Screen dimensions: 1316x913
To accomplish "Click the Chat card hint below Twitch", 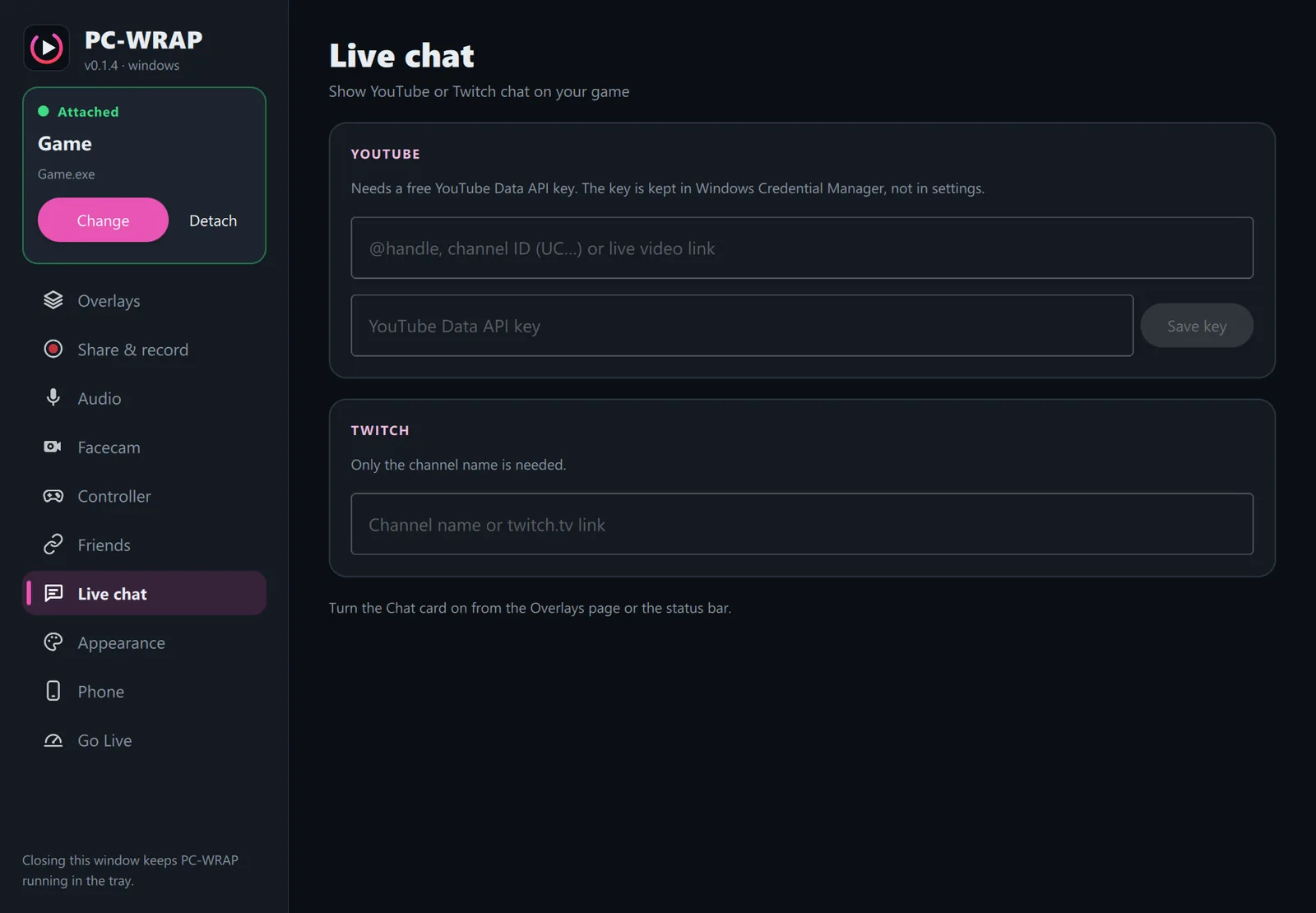I will point(530,608).
